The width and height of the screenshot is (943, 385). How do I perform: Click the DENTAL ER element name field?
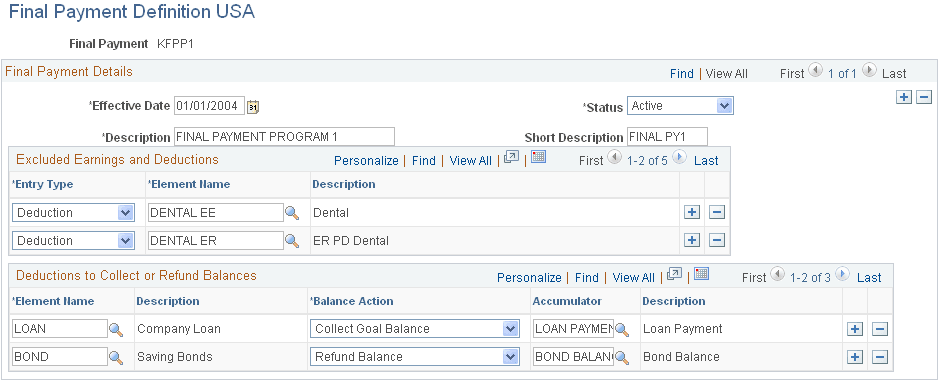[215, 241]
